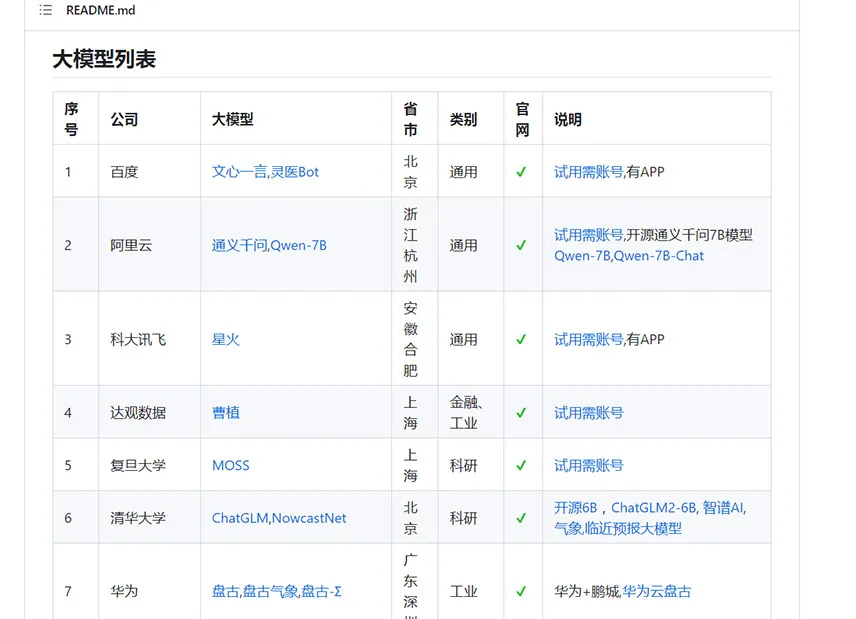This screenshot has width=856, height=619.
Task: Click the README.md file title
Action: click(x=100, y=10)
